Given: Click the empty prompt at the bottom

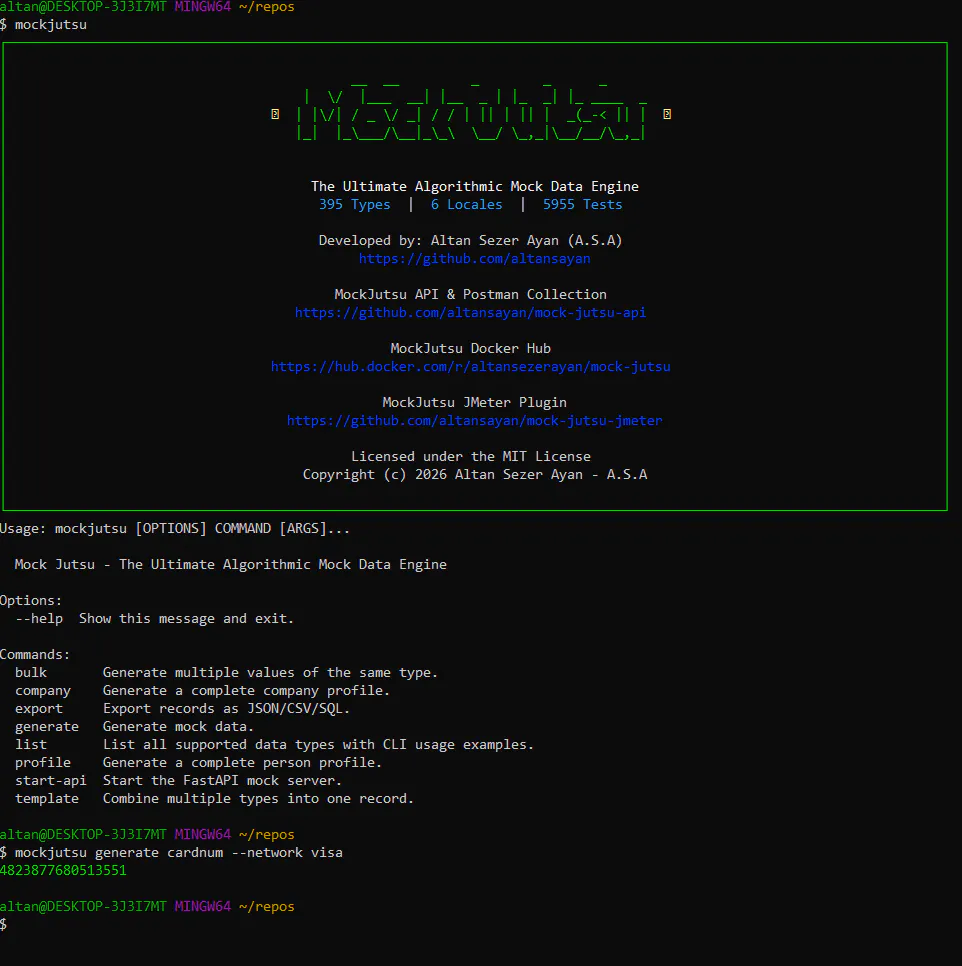Looking at the screenshot, I should (4, 925).
